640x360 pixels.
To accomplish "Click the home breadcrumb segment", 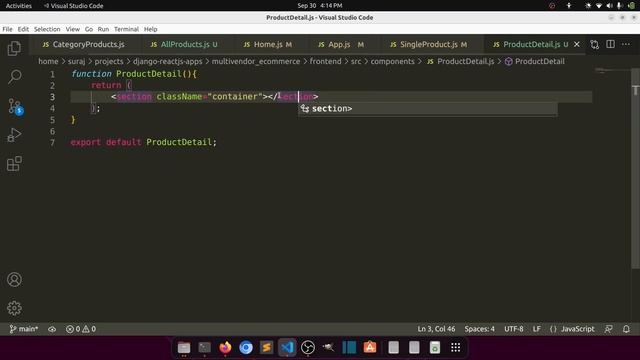I will coord(48,61).
